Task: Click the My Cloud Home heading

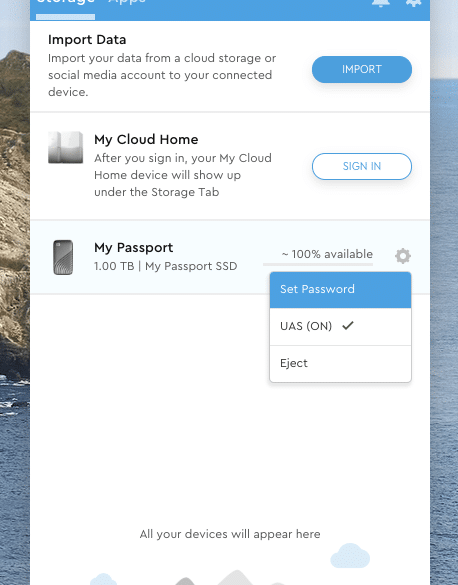Action: [146, 140]
